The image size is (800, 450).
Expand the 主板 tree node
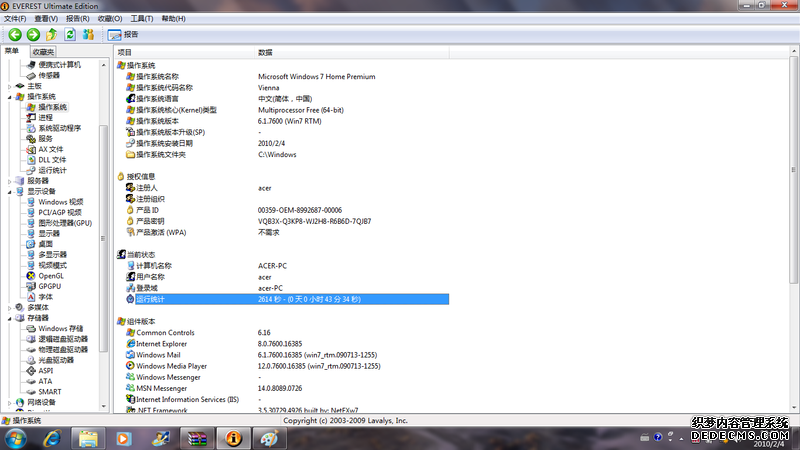(x=10, y=86)
